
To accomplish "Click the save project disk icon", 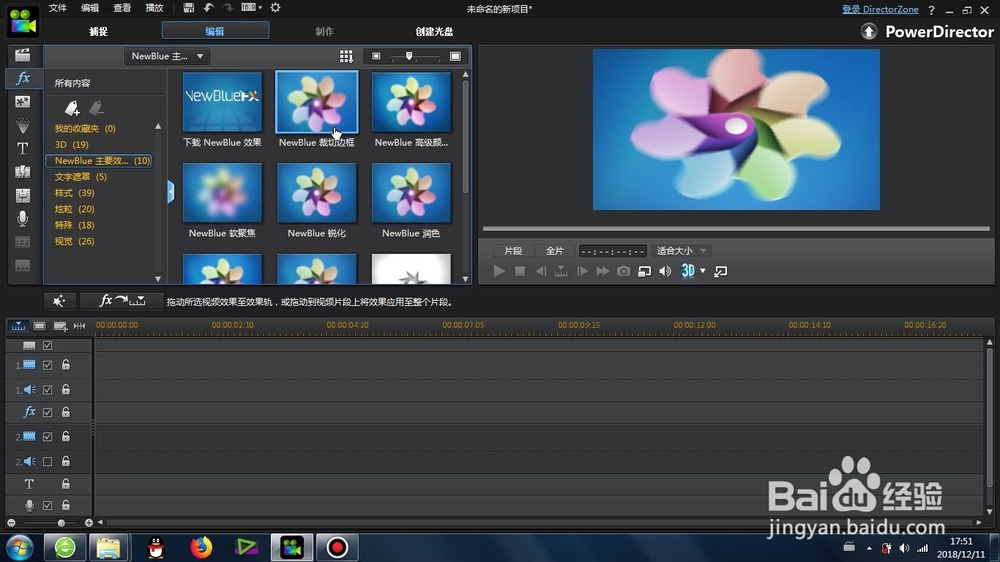I will tap(188, 8).
